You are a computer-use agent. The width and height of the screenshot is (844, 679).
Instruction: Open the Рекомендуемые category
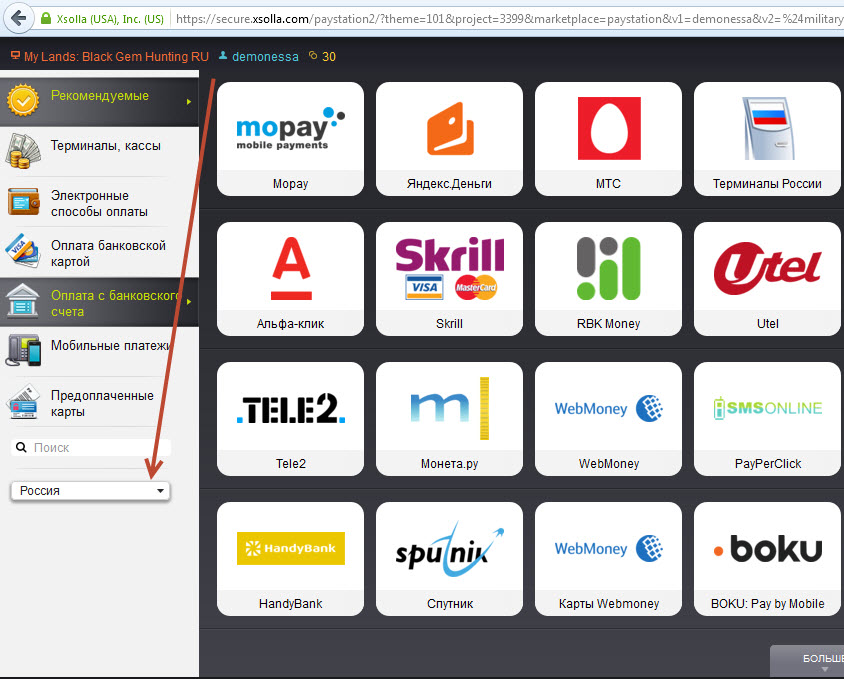[99, 101]
